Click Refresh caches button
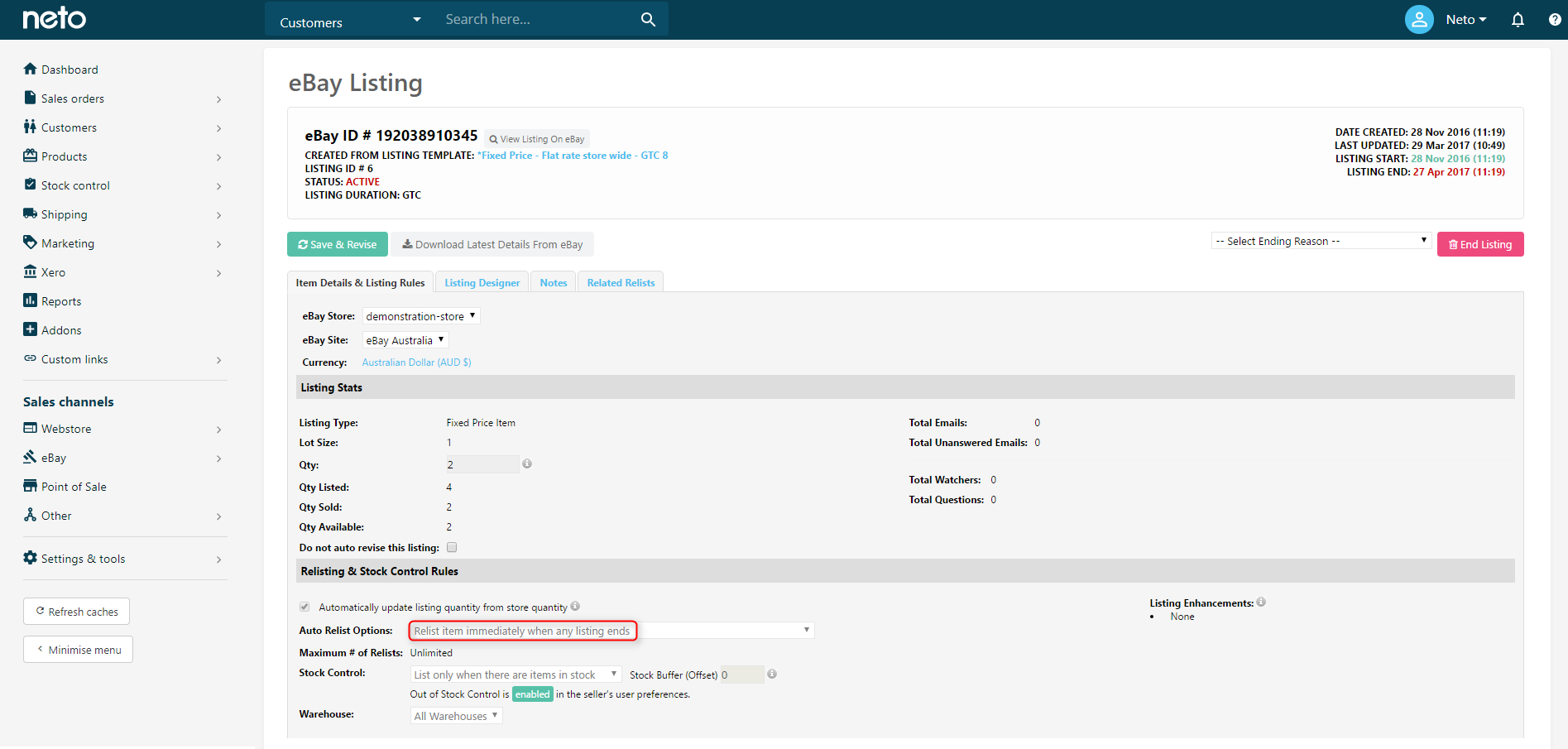 pos(76,612)
